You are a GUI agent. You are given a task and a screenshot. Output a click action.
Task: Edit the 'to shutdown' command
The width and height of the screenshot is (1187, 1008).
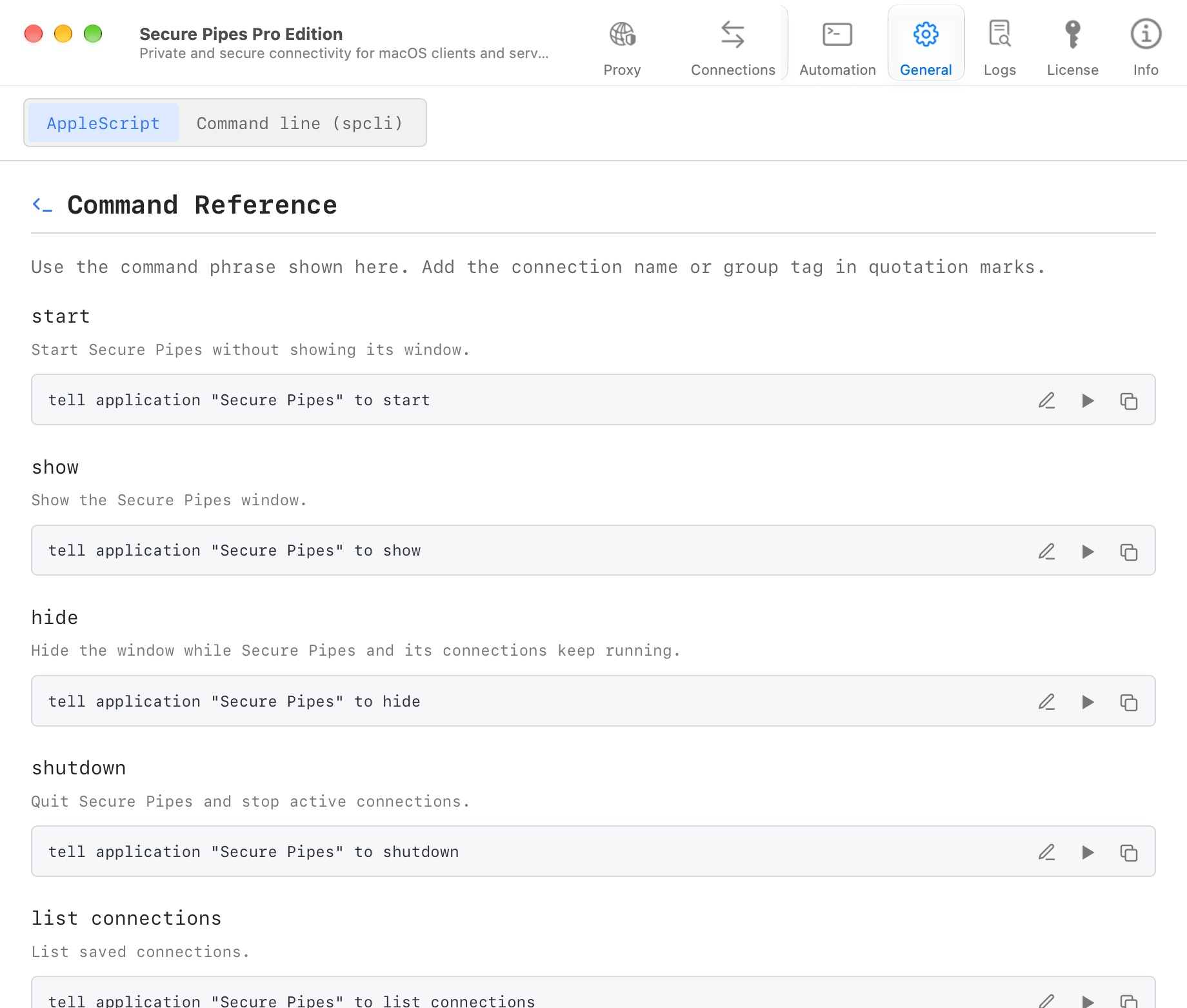tap(1046, 852)
